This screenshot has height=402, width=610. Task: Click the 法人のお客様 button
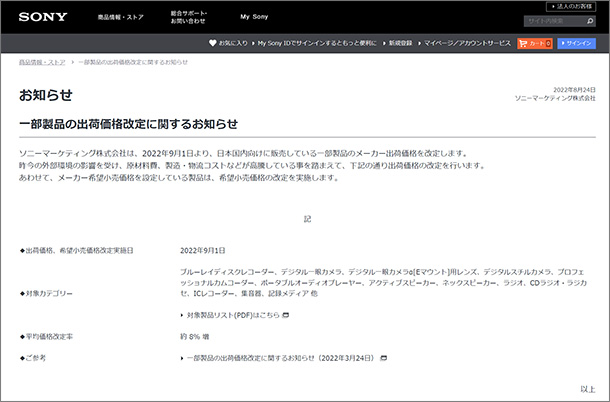[571, 6]
